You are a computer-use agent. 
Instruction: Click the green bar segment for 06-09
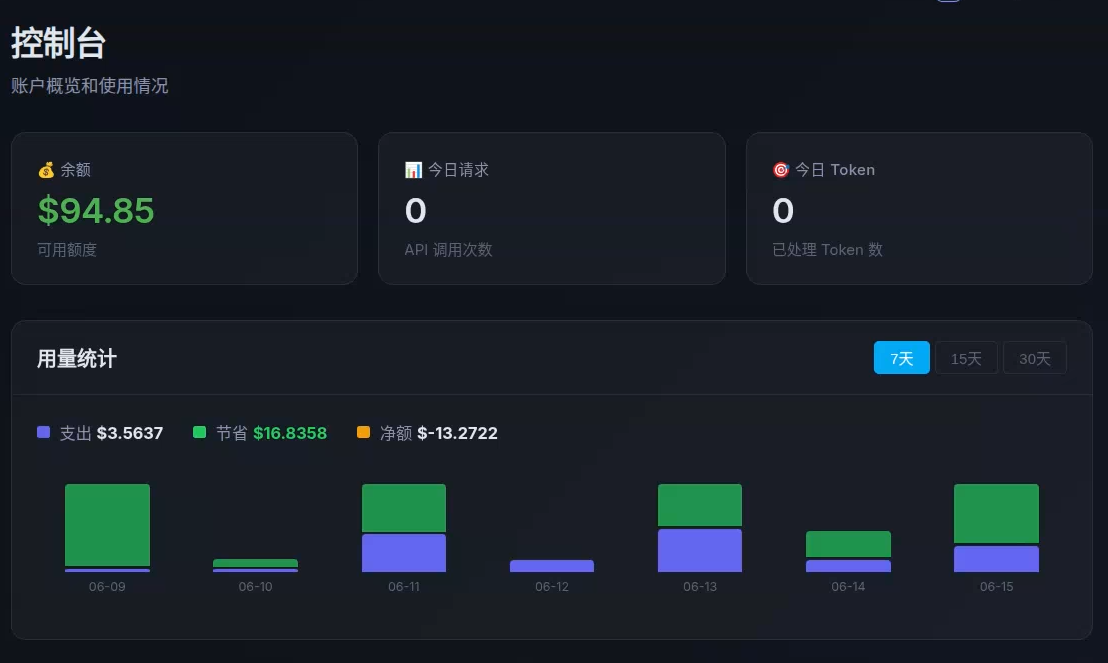pos(107,525)
